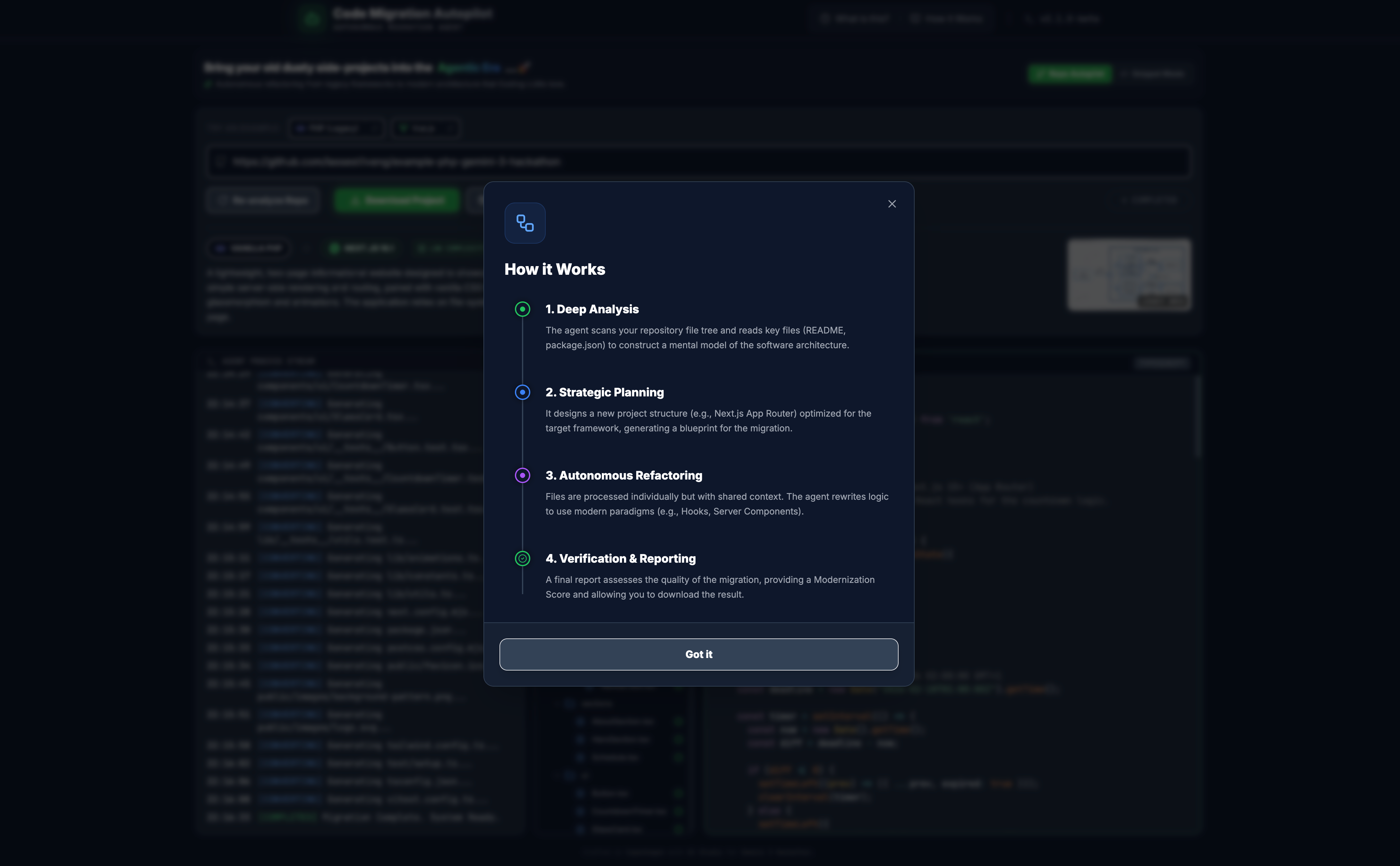Click the 'How it Works' dialog title
Image resolution: width=1400 pixels, height=866 pixels.
coord(555,269)
